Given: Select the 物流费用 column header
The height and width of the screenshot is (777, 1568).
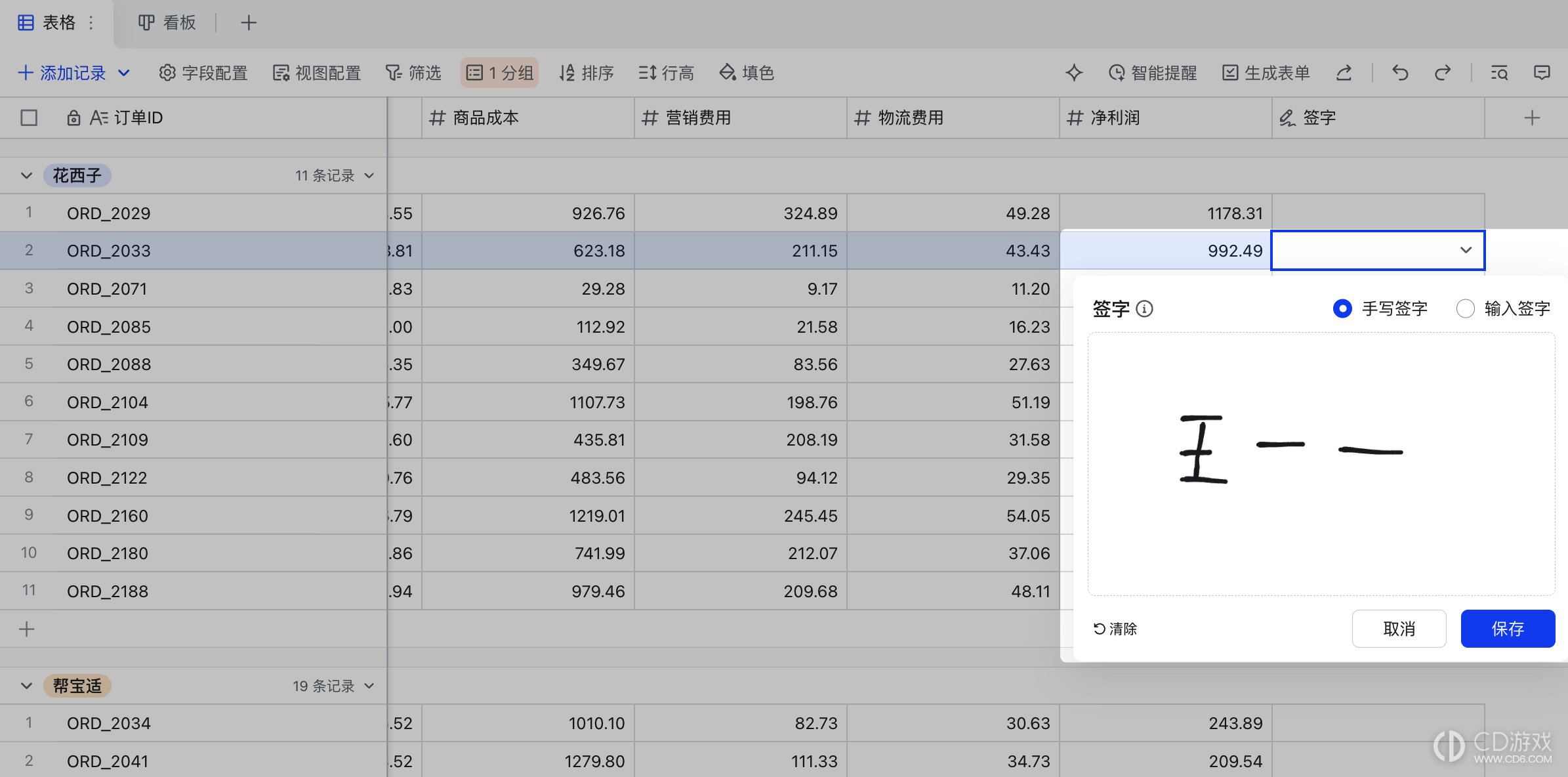Looking at the screenshot, I should [x=953, y=118].
